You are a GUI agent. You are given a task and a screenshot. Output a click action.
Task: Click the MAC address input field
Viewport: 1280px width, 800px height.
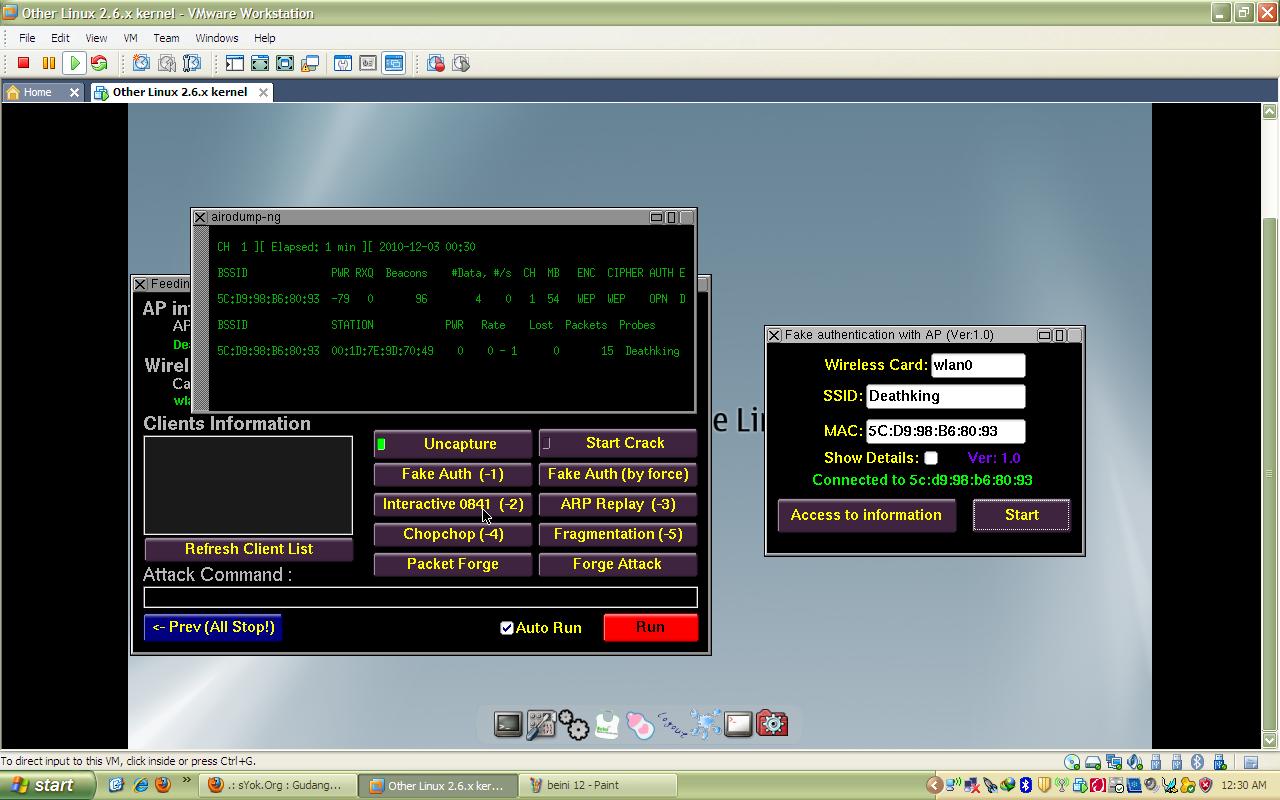pyautogui.click(x=945, y=431)
